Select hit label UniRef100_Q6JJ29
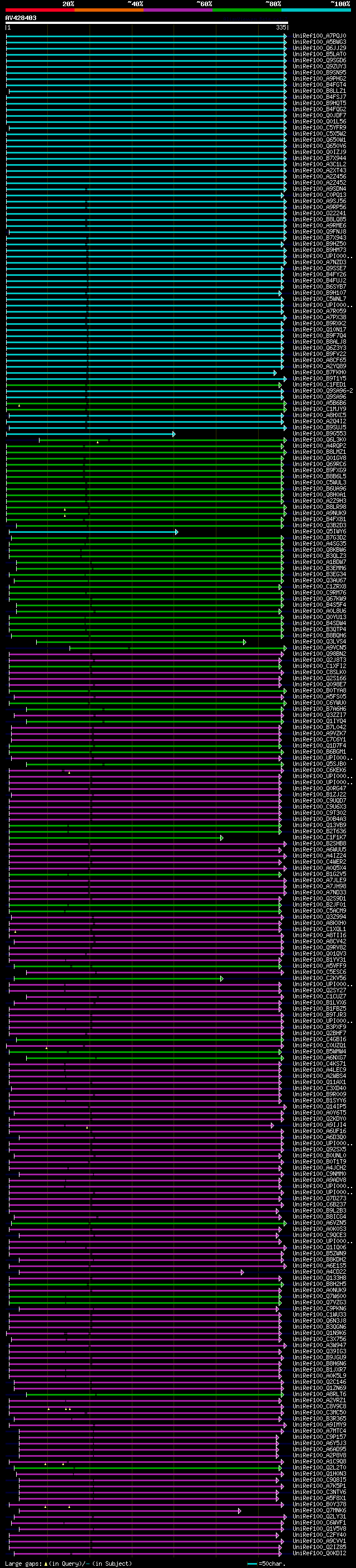 [x=319, y=48]
